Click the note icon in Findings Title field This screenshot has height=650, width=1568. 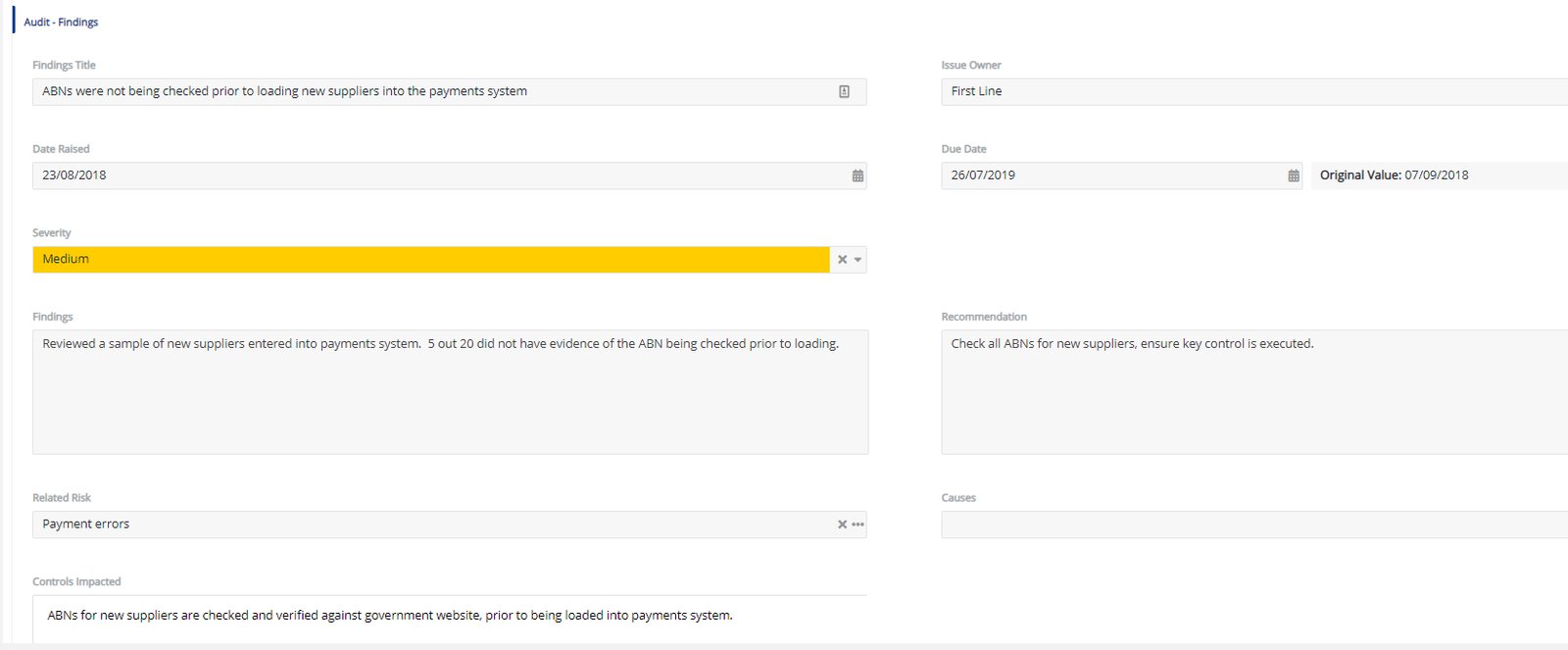844,91
